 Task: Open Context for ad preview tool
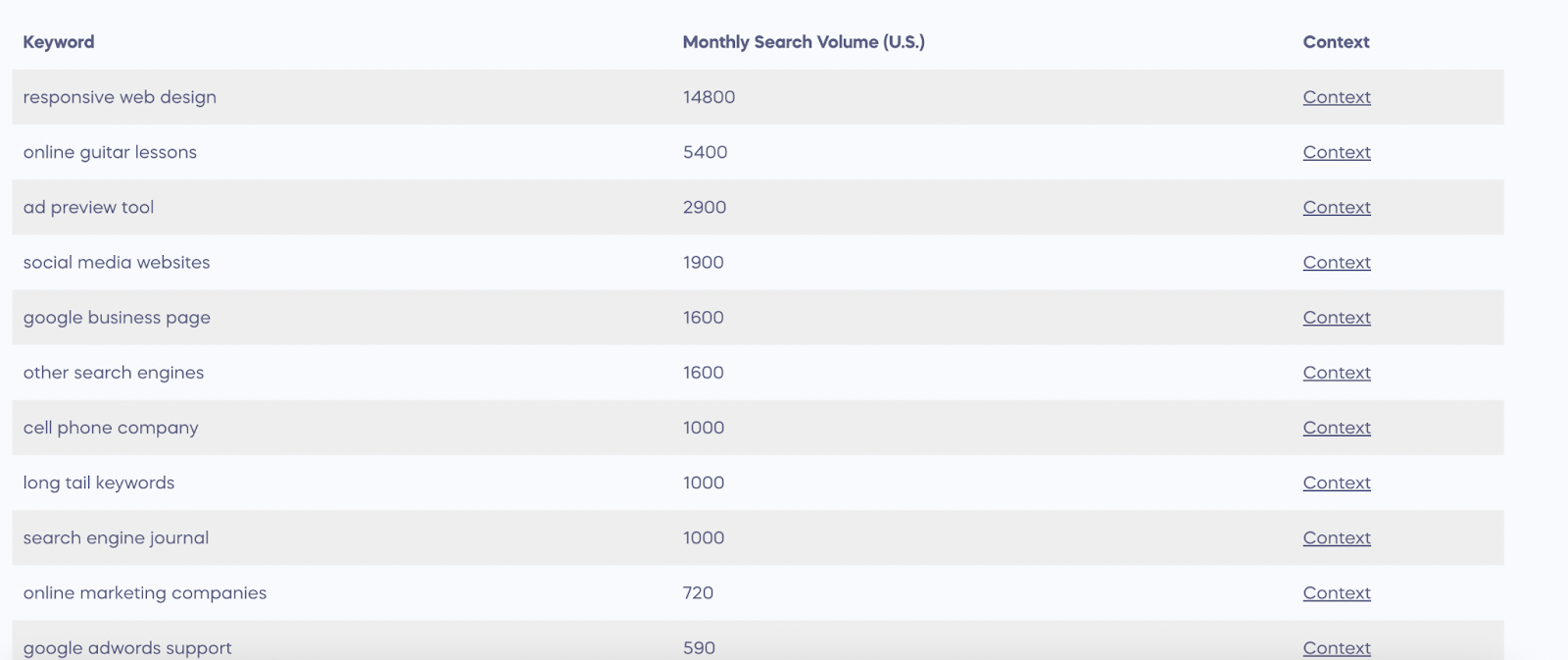coord(1336,207)
